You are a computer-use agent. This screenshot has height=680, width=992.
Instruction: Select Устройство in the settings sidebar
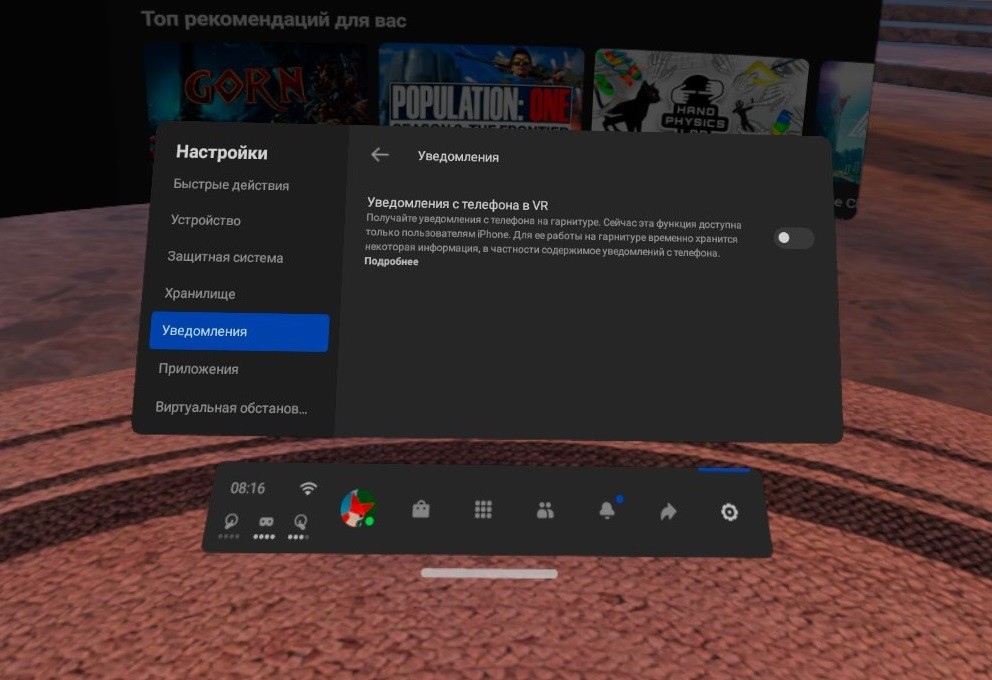[x=206, y=220]
